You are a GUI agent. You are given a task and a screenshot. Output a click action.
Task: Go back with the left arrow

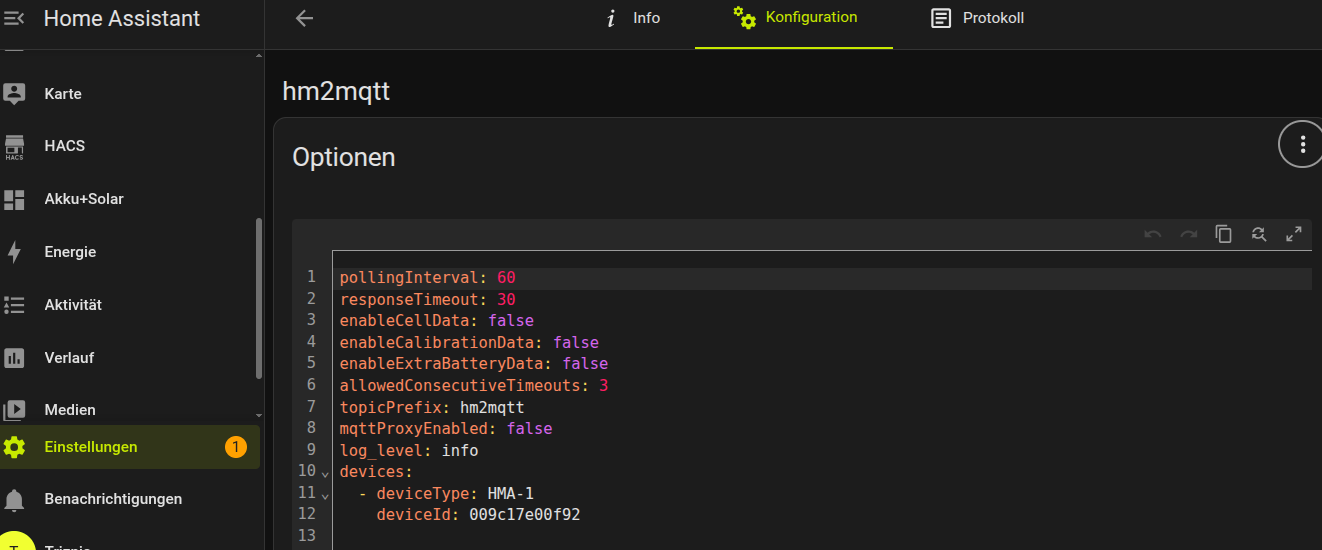tap(305, 18)
